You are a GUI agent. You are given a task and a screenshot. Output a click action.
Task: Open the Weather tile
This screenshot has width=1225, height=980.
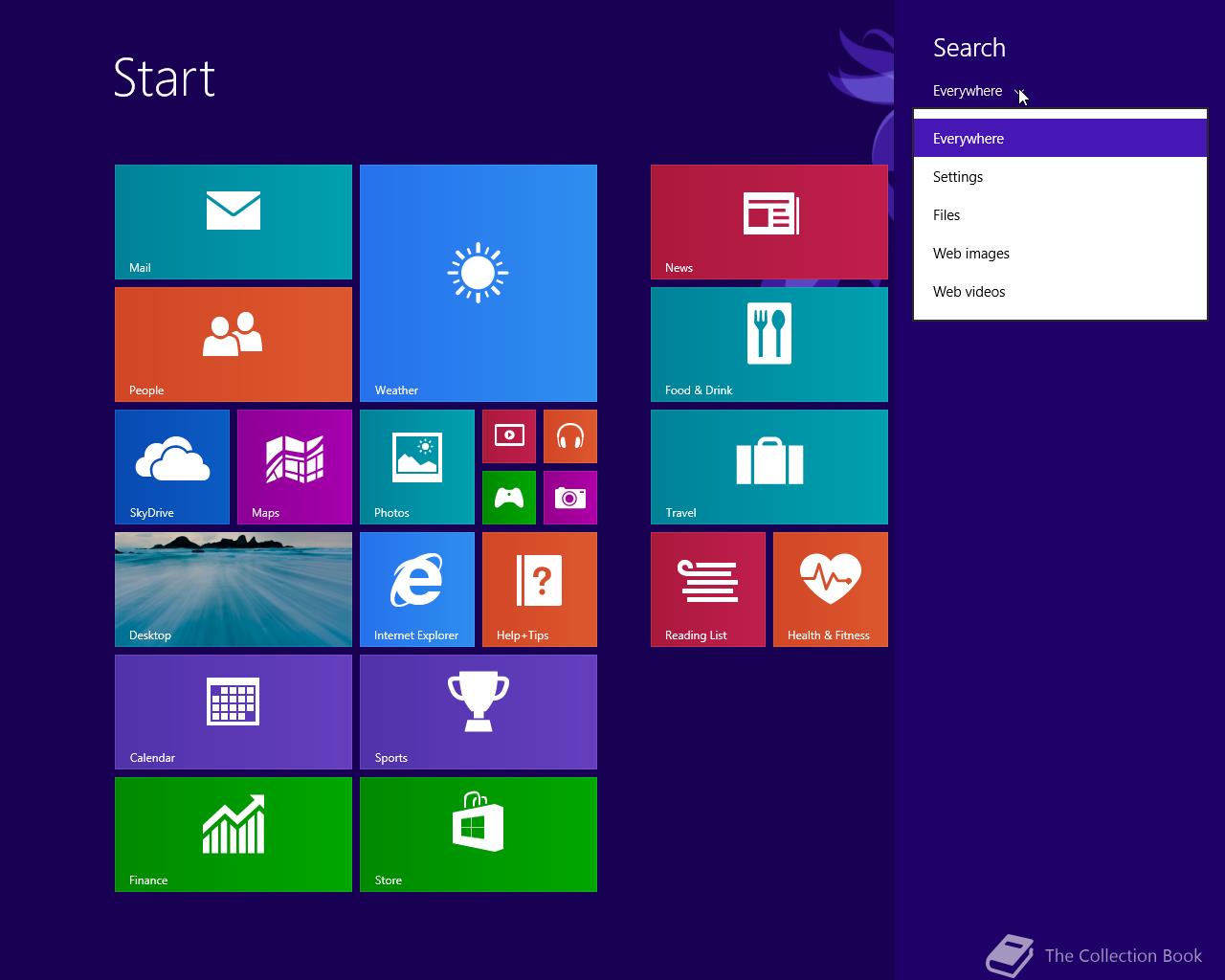479,283
